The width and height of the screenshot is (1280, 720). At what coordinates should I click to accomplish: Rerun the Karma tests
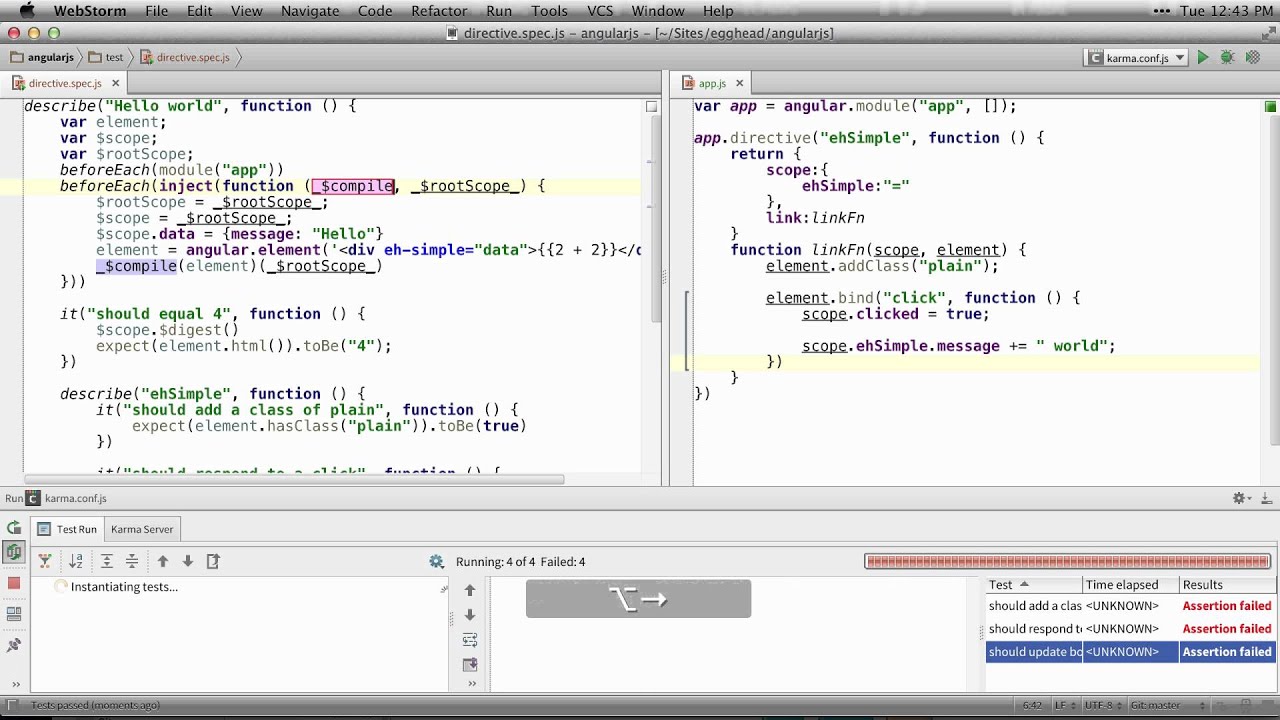click(x=14, y=528)
